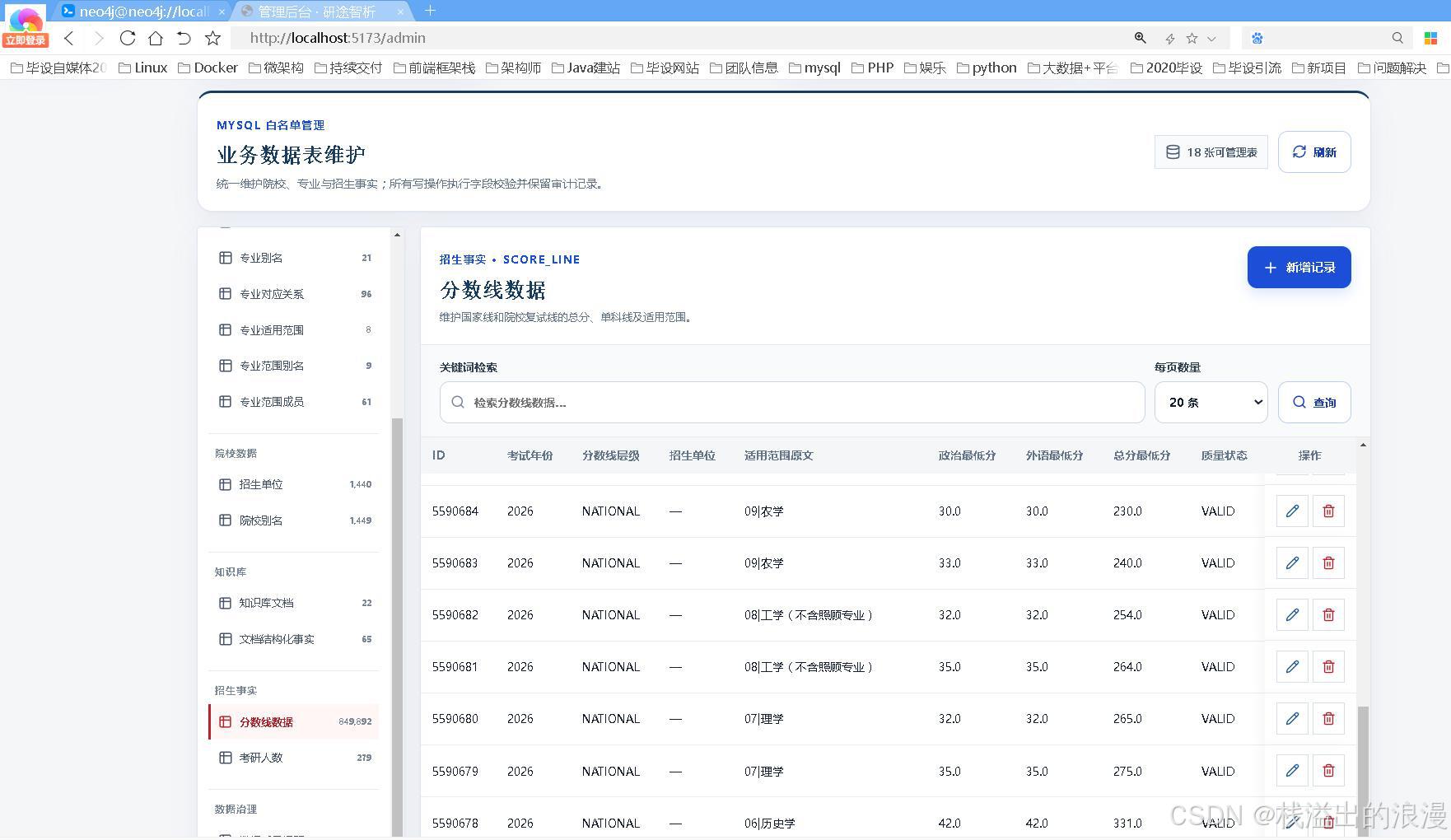Open 专业别名 table in sidebar
The width and height of the screenshot is (1451, 840).
[x=294, y=258]
